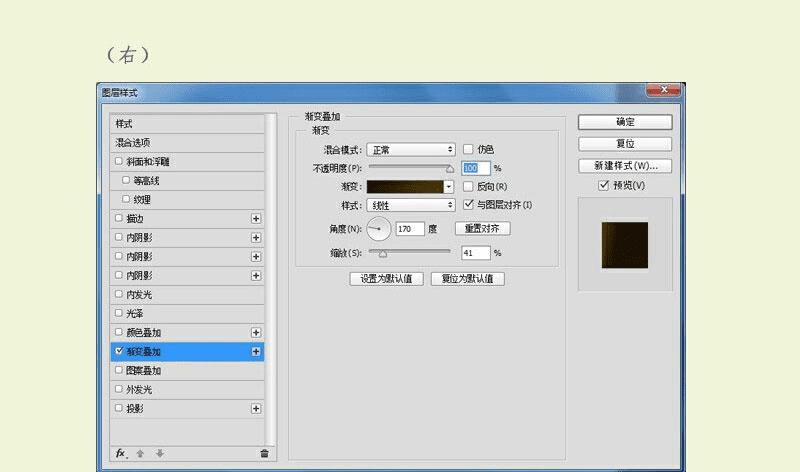Click the style preview thumbnail
The height and width of the screenshot is (472, 800).
point(624,245)
